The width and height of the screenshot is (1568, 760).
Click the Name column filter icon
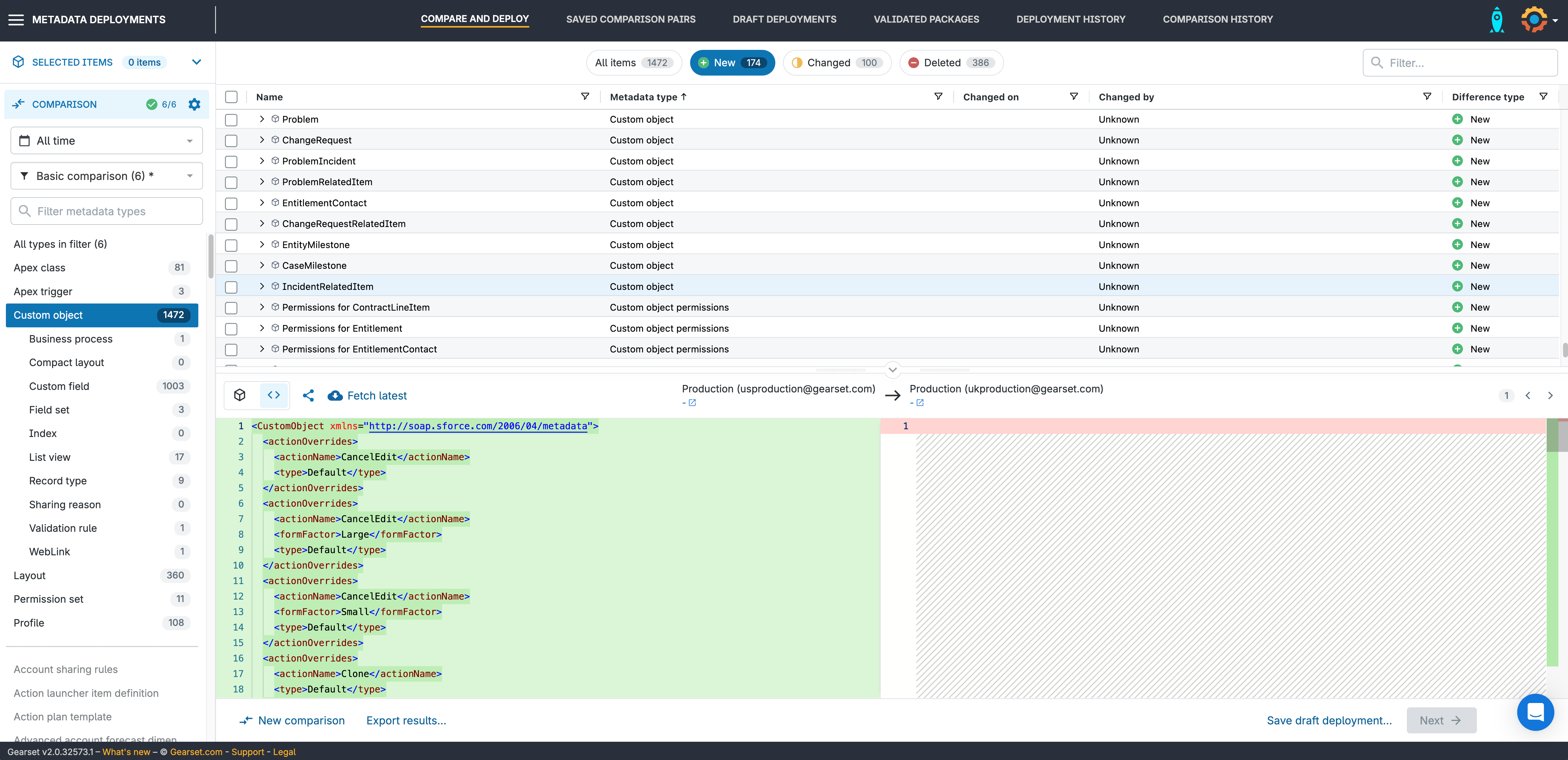pos(585,97)
